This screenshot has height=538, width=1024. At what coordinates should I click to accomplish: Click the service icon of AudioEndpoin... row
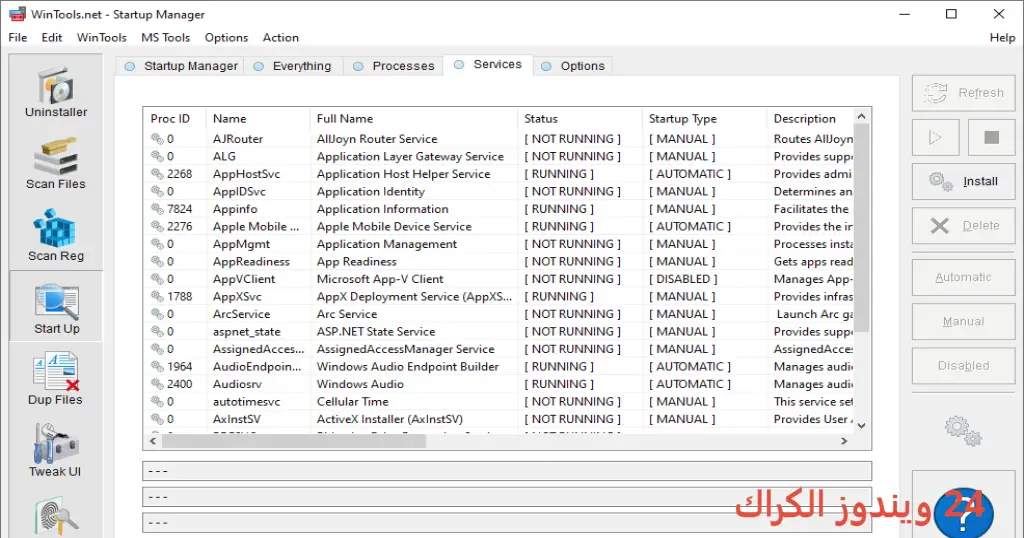coord(157,366)
